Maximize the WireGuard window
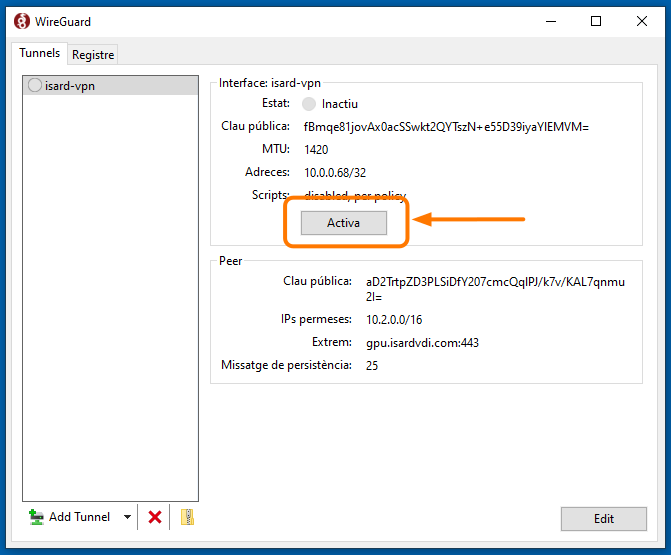Viewport: 671px width, 555px height. click(x=596, y=21)
